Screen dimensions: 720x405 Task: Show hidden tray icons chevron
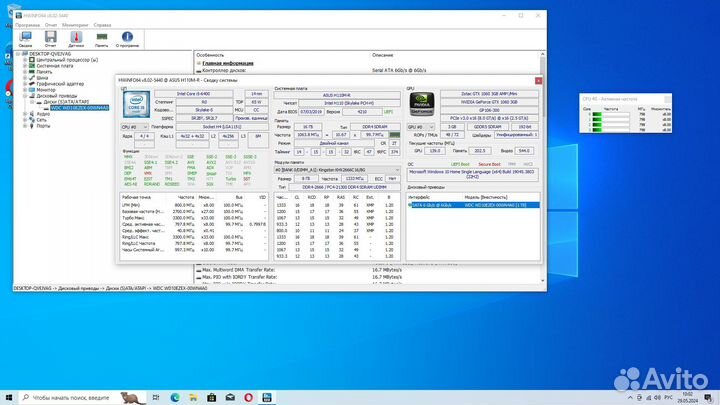click(x=630, y=397)
